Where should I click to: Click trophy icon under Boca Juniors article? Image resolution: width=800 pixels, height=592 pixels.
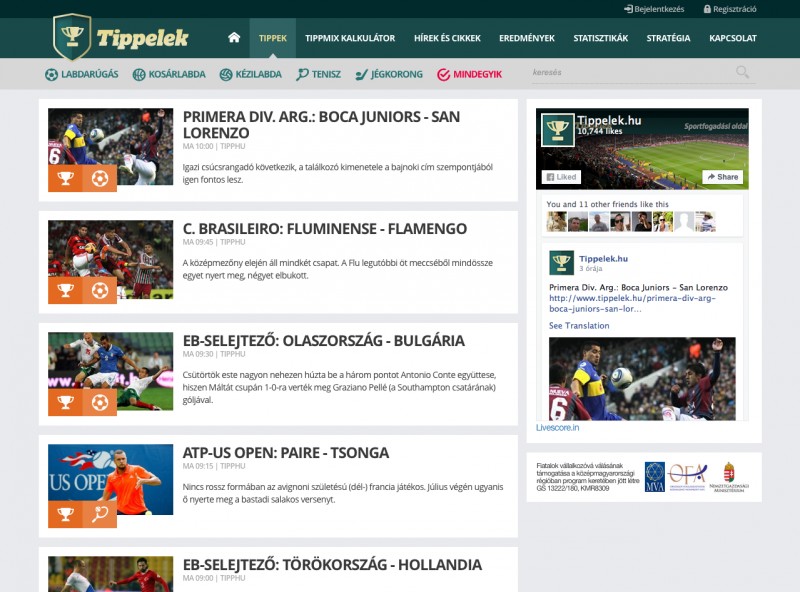pyautogui.click(x=65, y=179)
